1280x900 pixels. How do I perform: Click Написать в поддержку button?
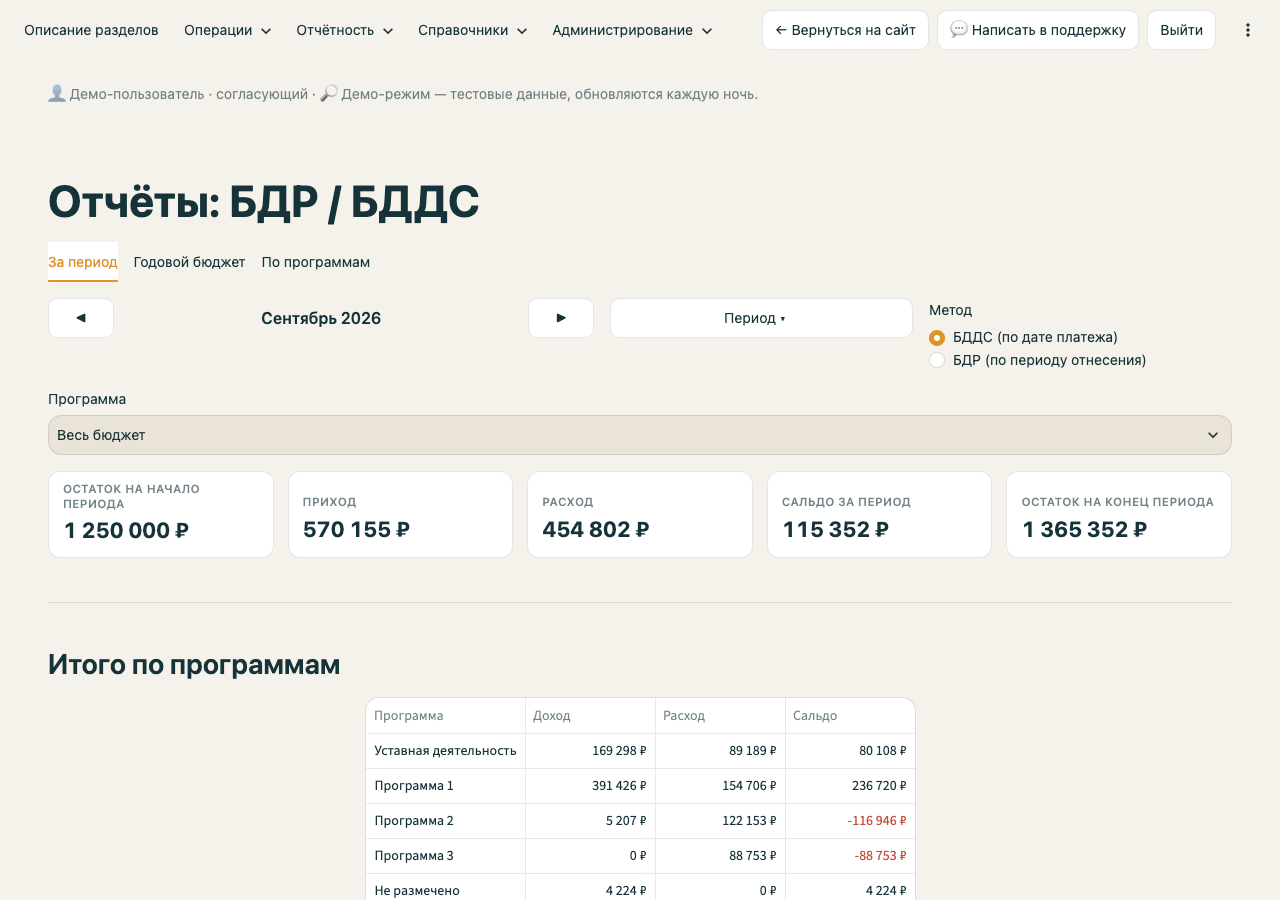pos(1038,30)
